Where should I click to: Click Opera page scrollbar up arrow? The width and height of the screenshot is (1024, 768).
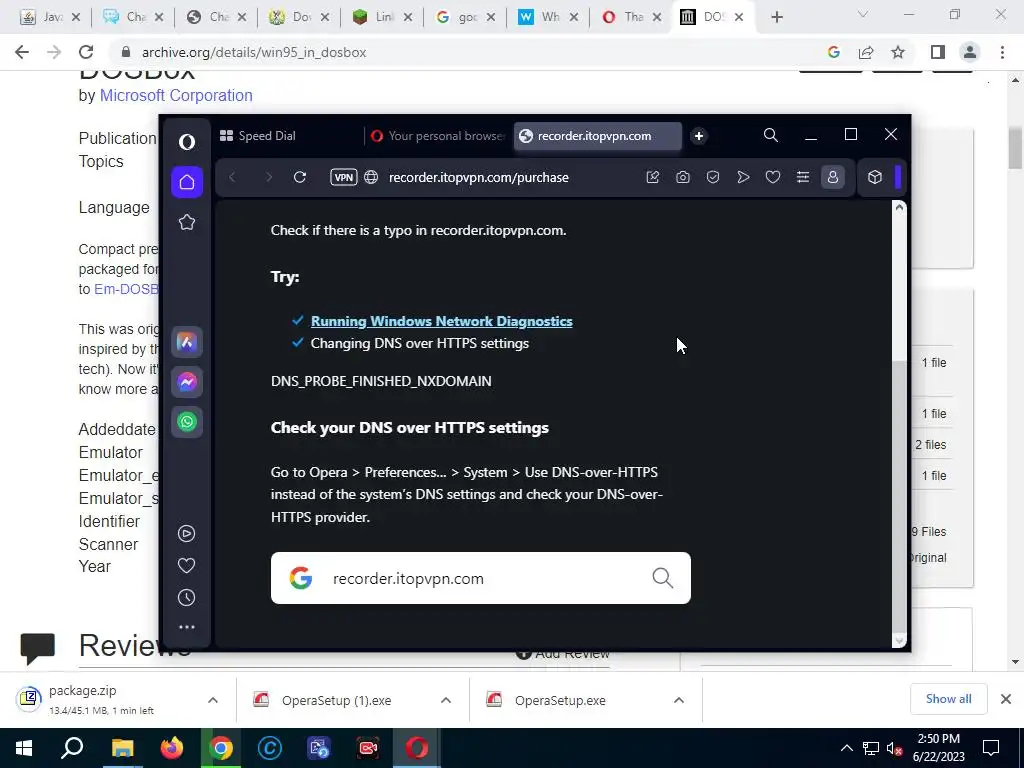(x=899, y=207)
